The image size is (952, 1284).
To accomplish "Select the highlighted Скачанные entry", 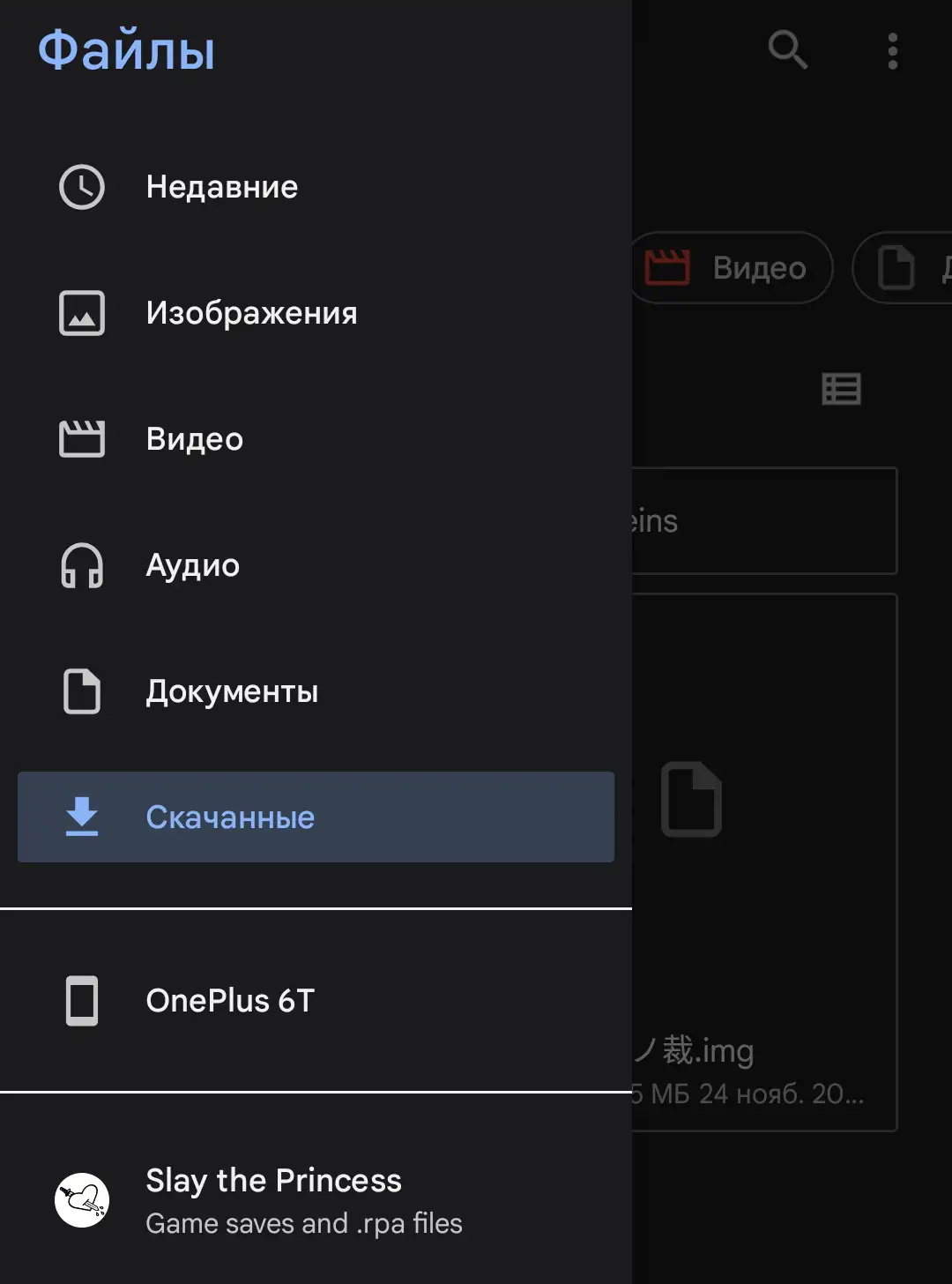I will pos(231,817).
